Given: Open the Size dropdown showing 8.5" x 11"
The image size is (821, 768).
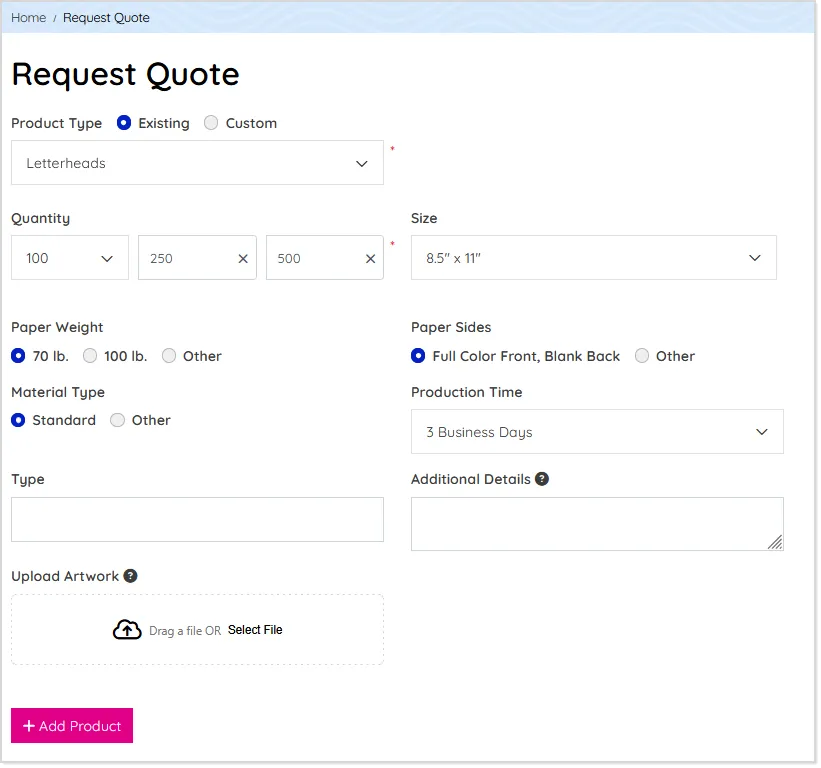Looking at the screenshot, I should 594,258.
